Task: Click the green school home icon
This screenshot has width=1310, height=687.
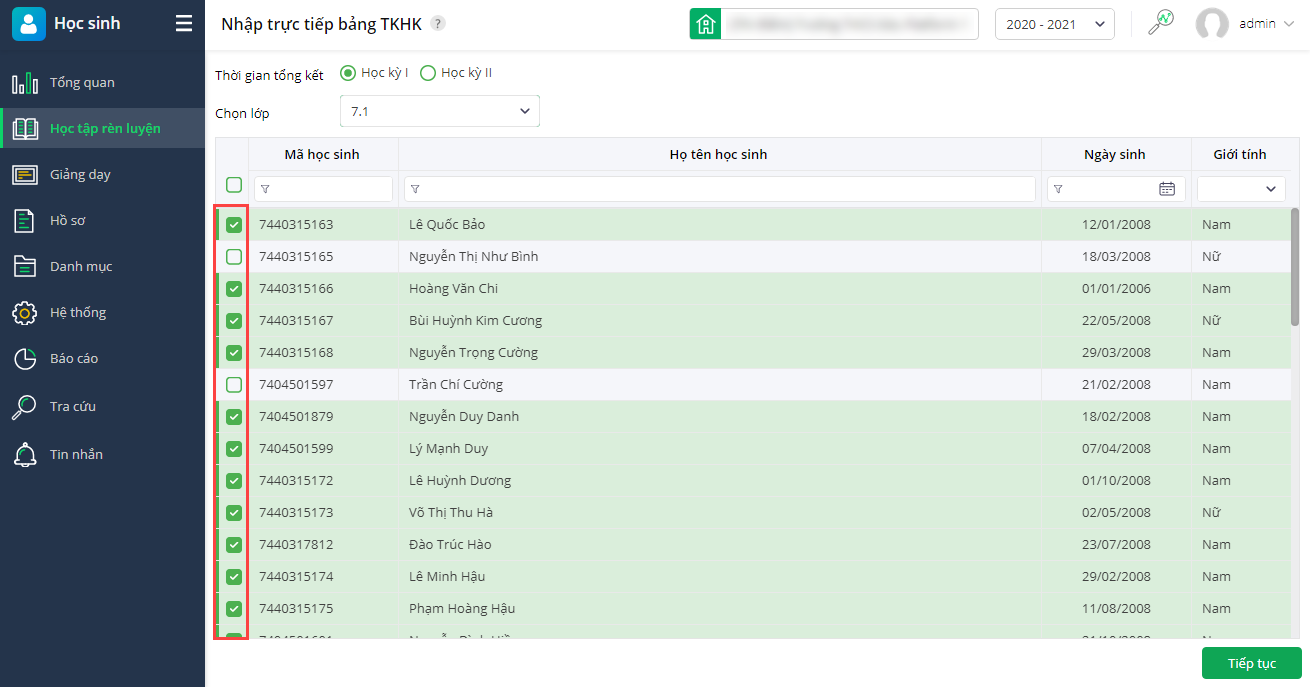Action: (706, 24)
